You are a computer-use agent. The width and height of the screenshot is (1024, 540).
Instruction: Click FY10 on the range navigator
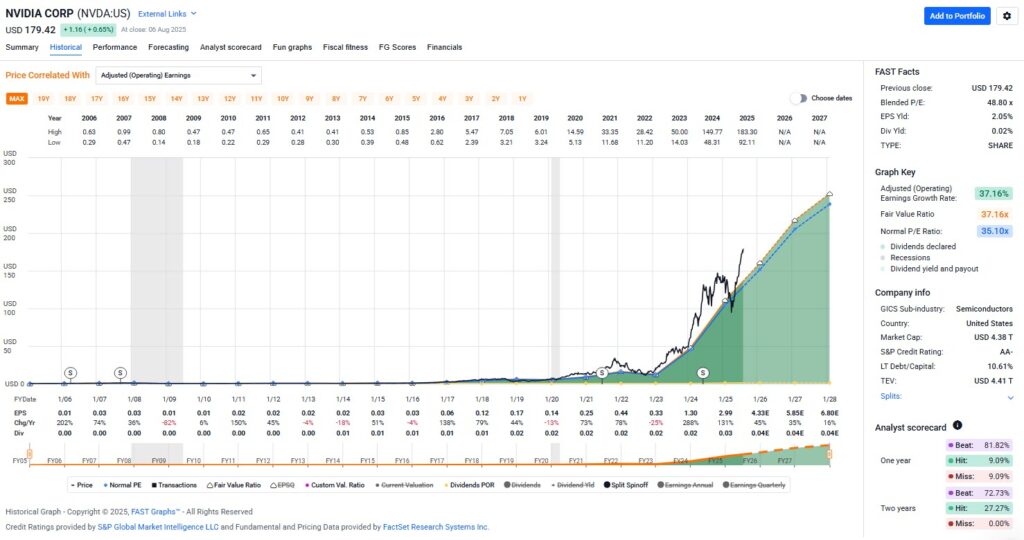pos(193,461)
